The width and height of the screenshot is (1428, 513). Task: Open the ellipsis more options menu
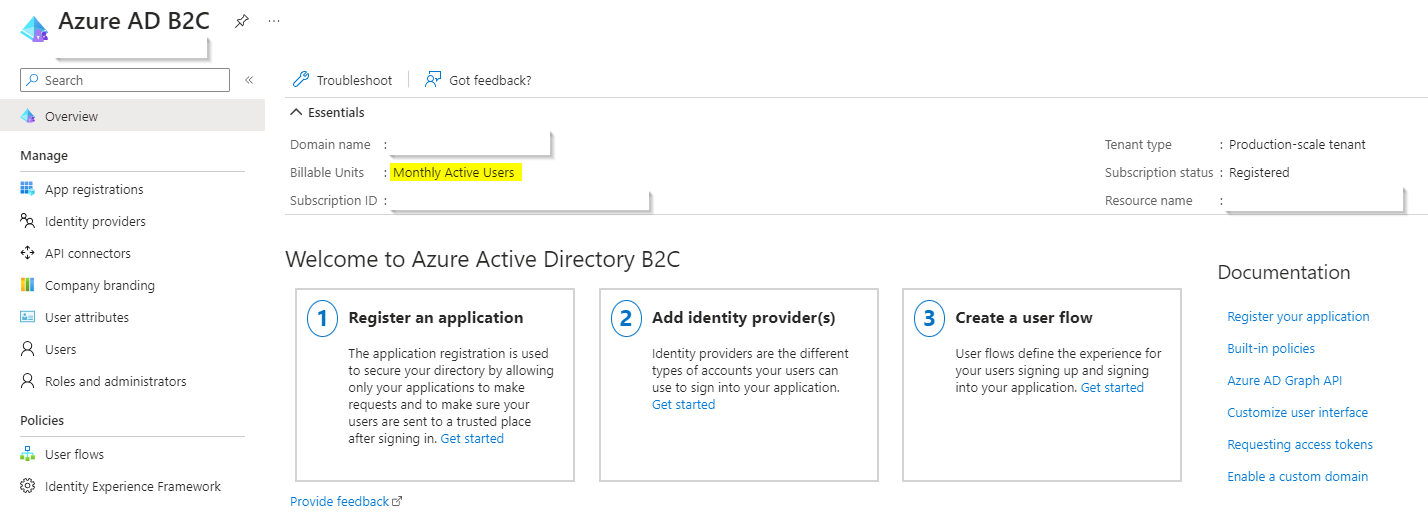(274, 21)
